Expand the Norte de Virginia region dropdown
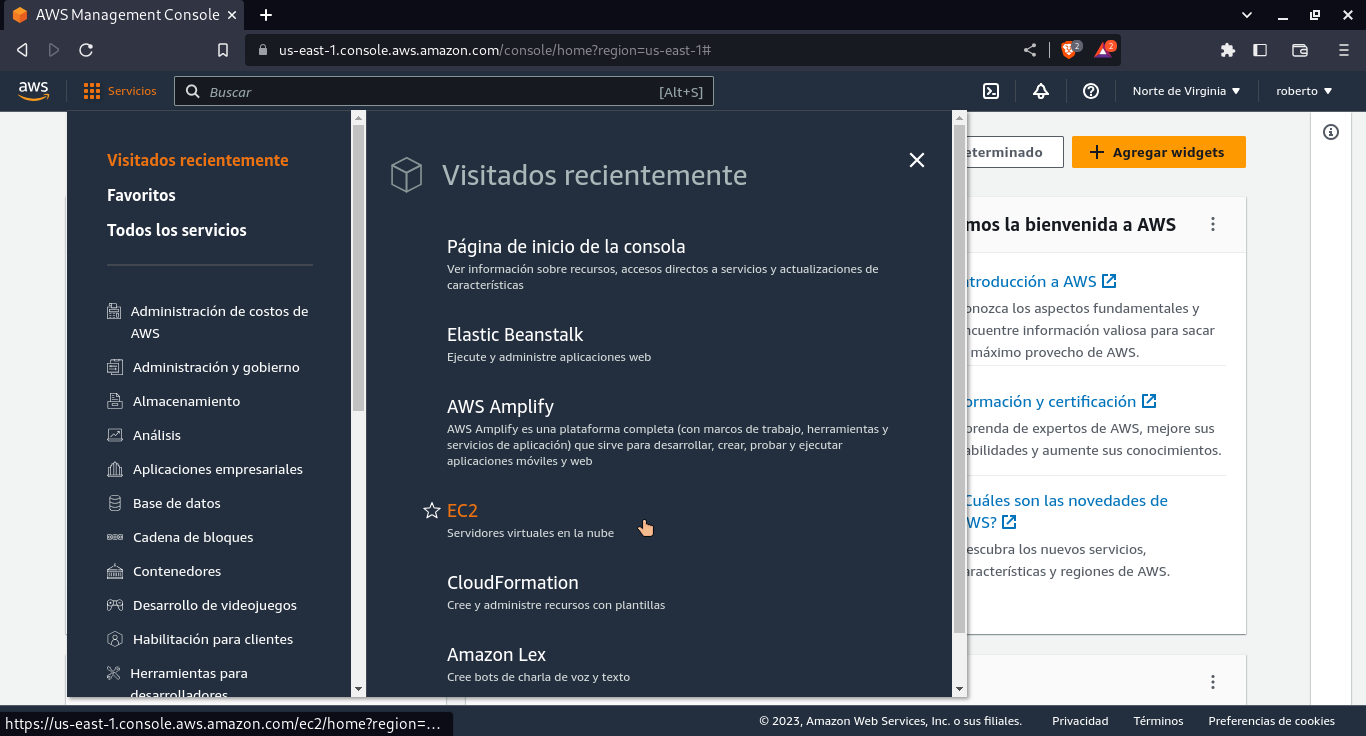 point(1186,91)
